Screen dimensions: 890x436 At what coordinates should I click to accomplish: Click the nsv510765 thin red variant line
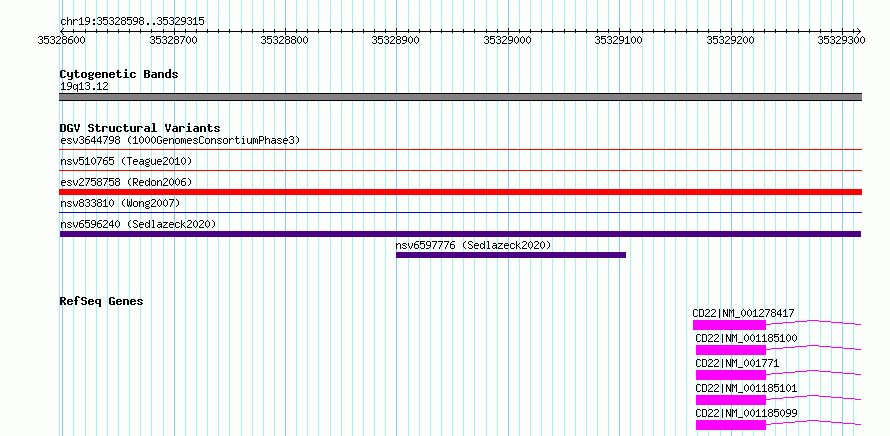coord(460,170)
